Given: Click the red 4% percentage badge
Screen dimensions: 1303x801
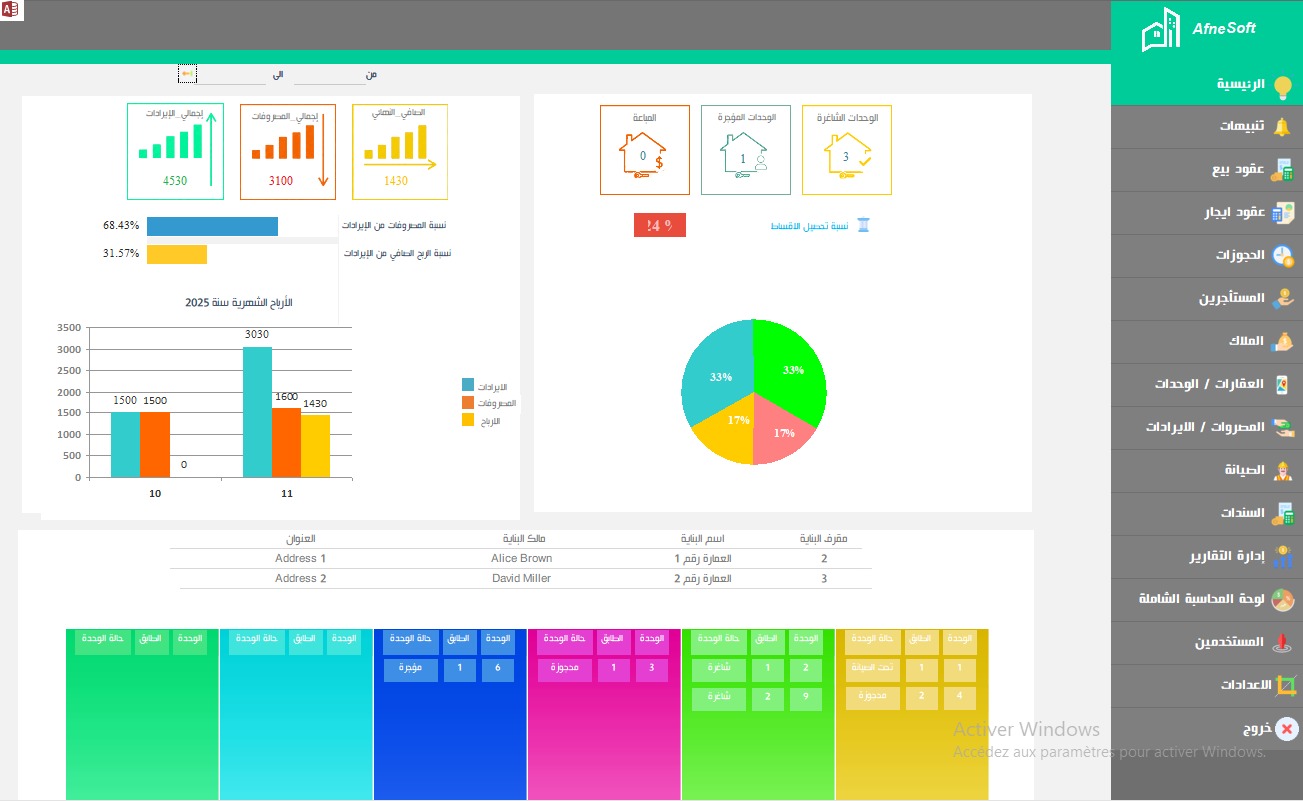Looking at the screenshot, I should coord(660,225).
